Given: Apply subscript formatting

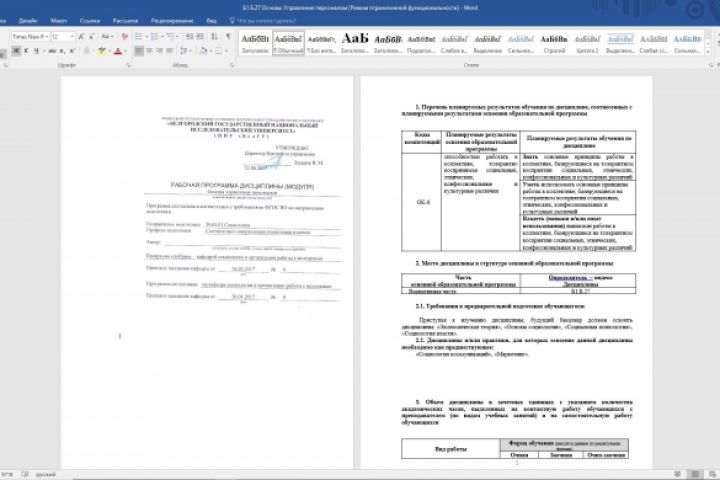Looking at the screenshot, I should pyautogui.click(x=62, y=51).
